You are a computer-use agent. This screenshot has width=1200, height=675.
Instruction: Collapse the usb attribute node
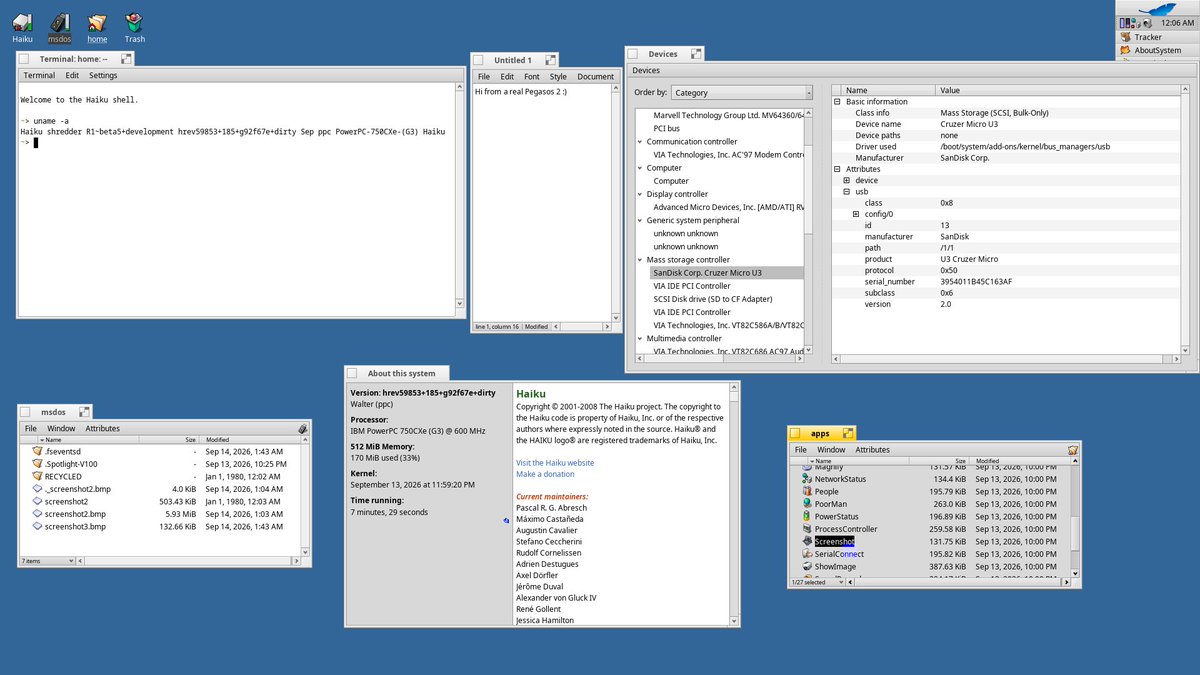pyautogui.click(x=847, y=192)
